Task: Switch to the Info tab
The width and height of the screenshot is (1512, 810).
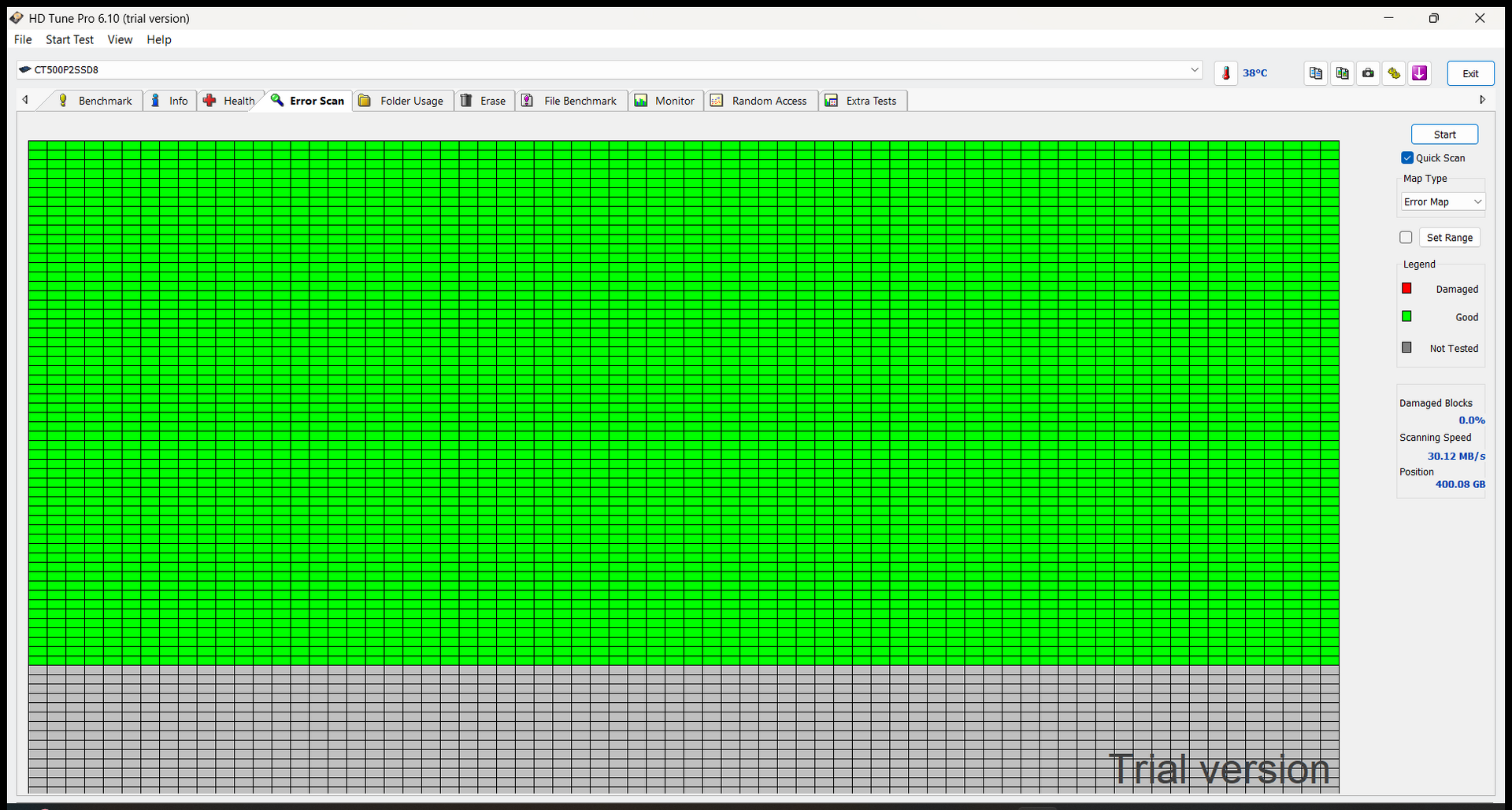Action: coord(170,101)
